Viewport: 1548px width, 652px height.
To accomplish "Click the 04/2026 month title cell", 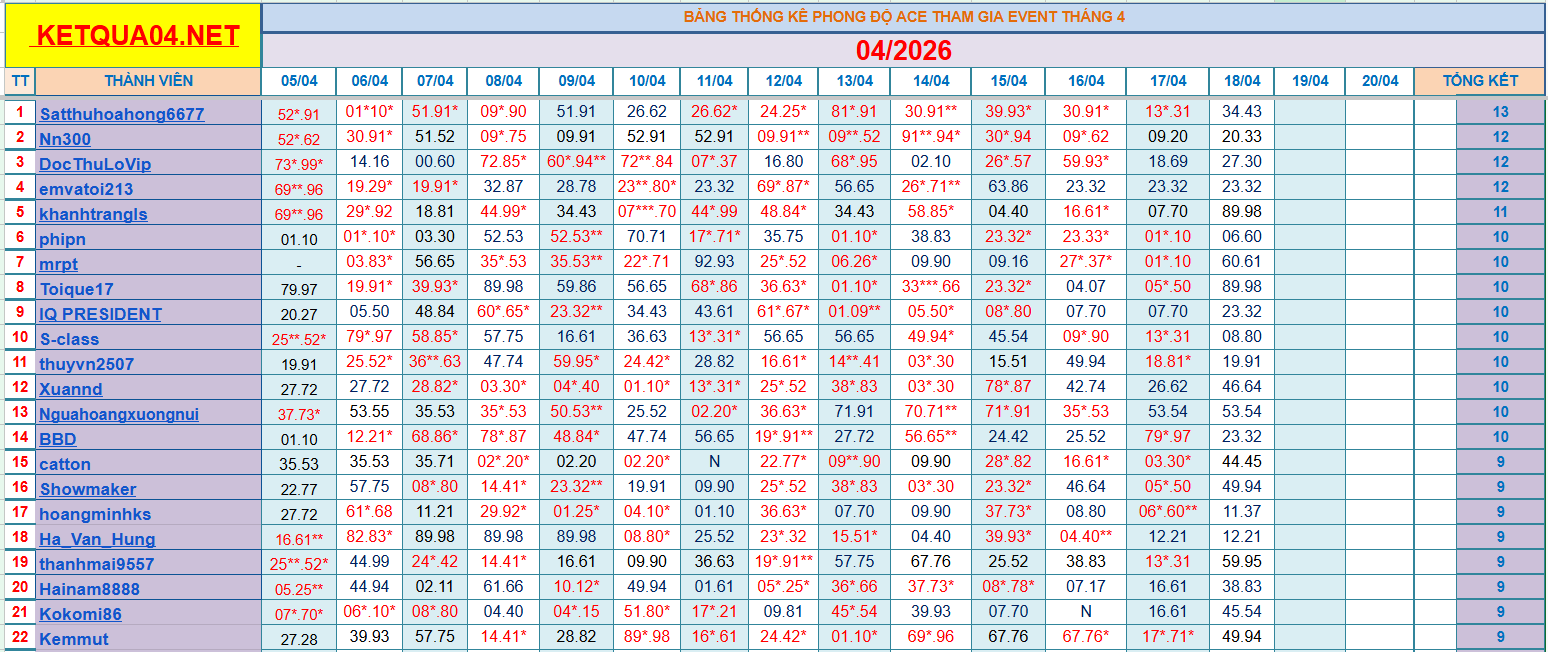I will tap(903, 50).
